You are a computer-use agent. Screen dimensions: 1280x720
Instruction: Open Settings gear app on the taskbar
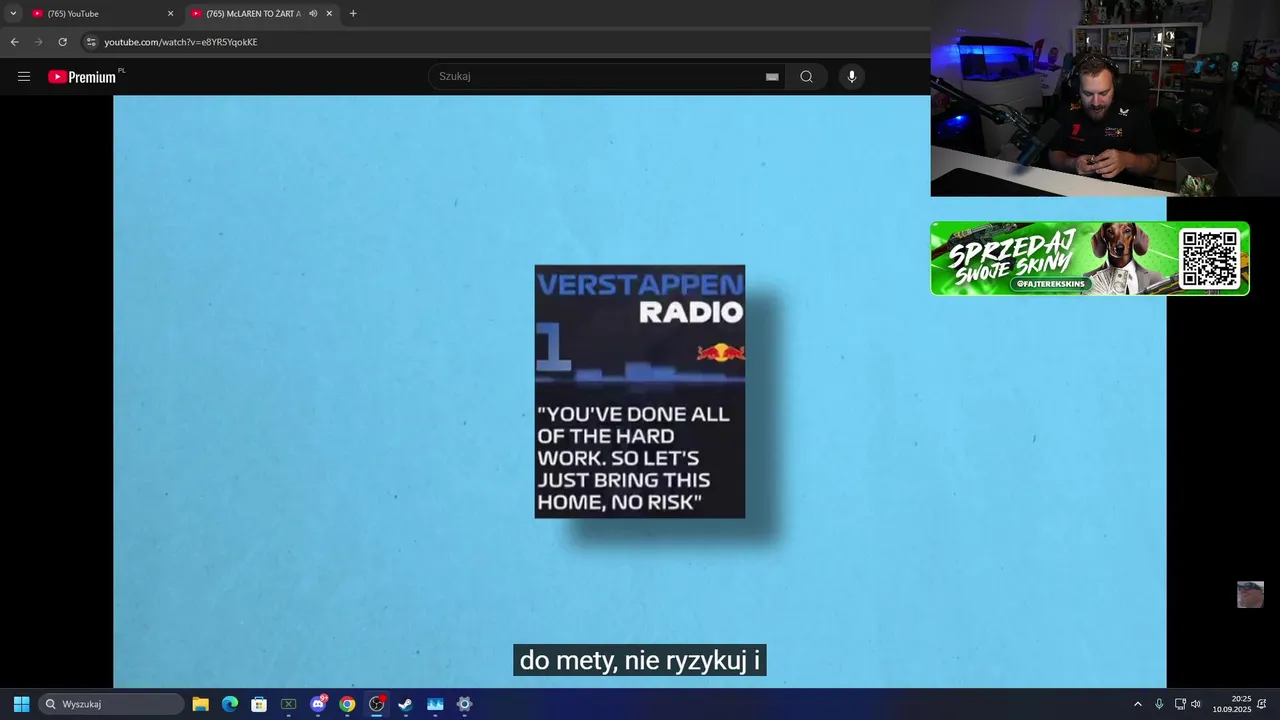tap(464, 704)
